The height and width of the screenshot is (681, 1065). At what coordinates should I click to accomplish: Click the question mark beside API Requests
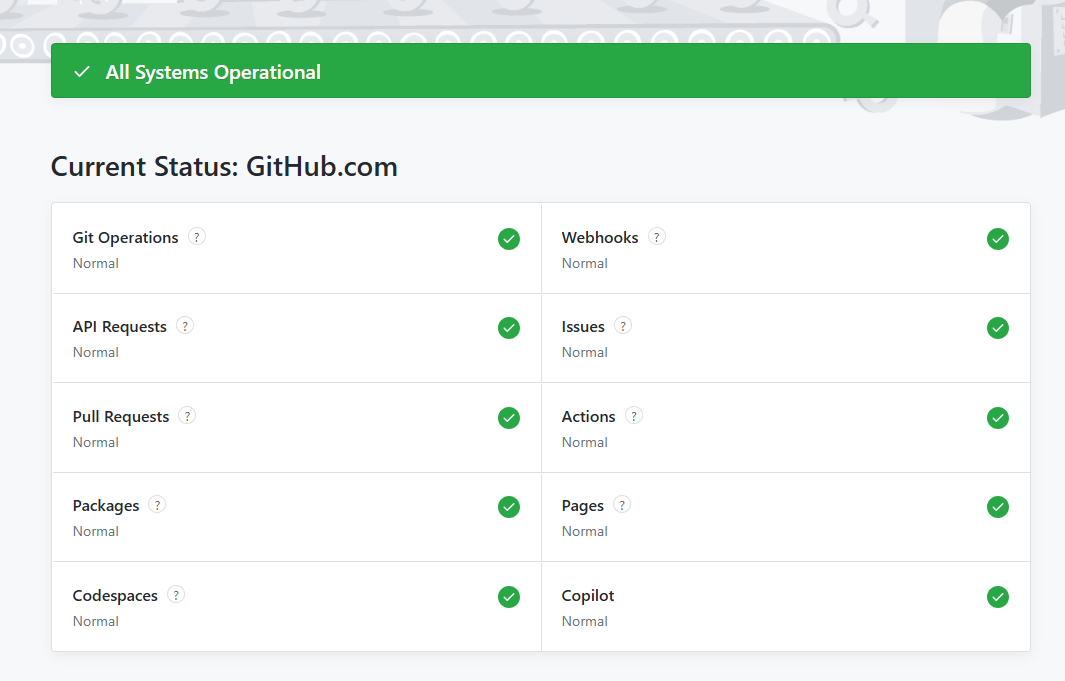185,326
